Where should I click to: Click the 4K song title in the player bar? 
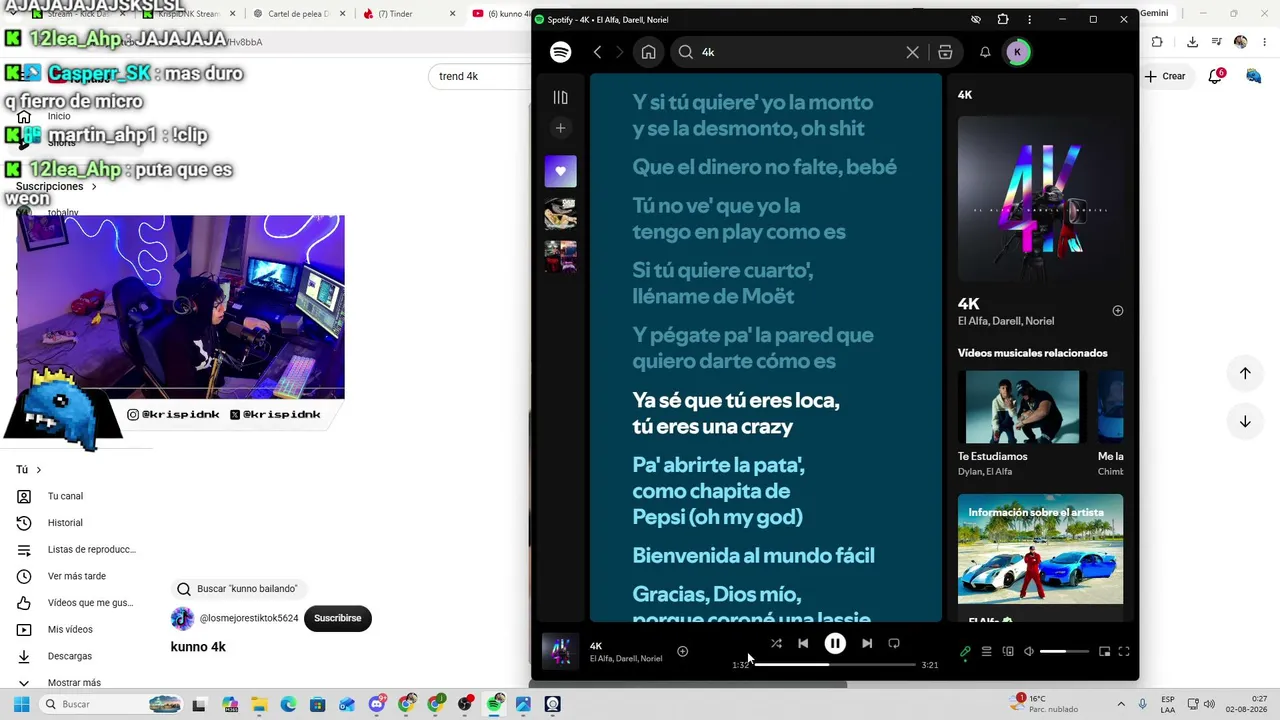pos(596,646)
